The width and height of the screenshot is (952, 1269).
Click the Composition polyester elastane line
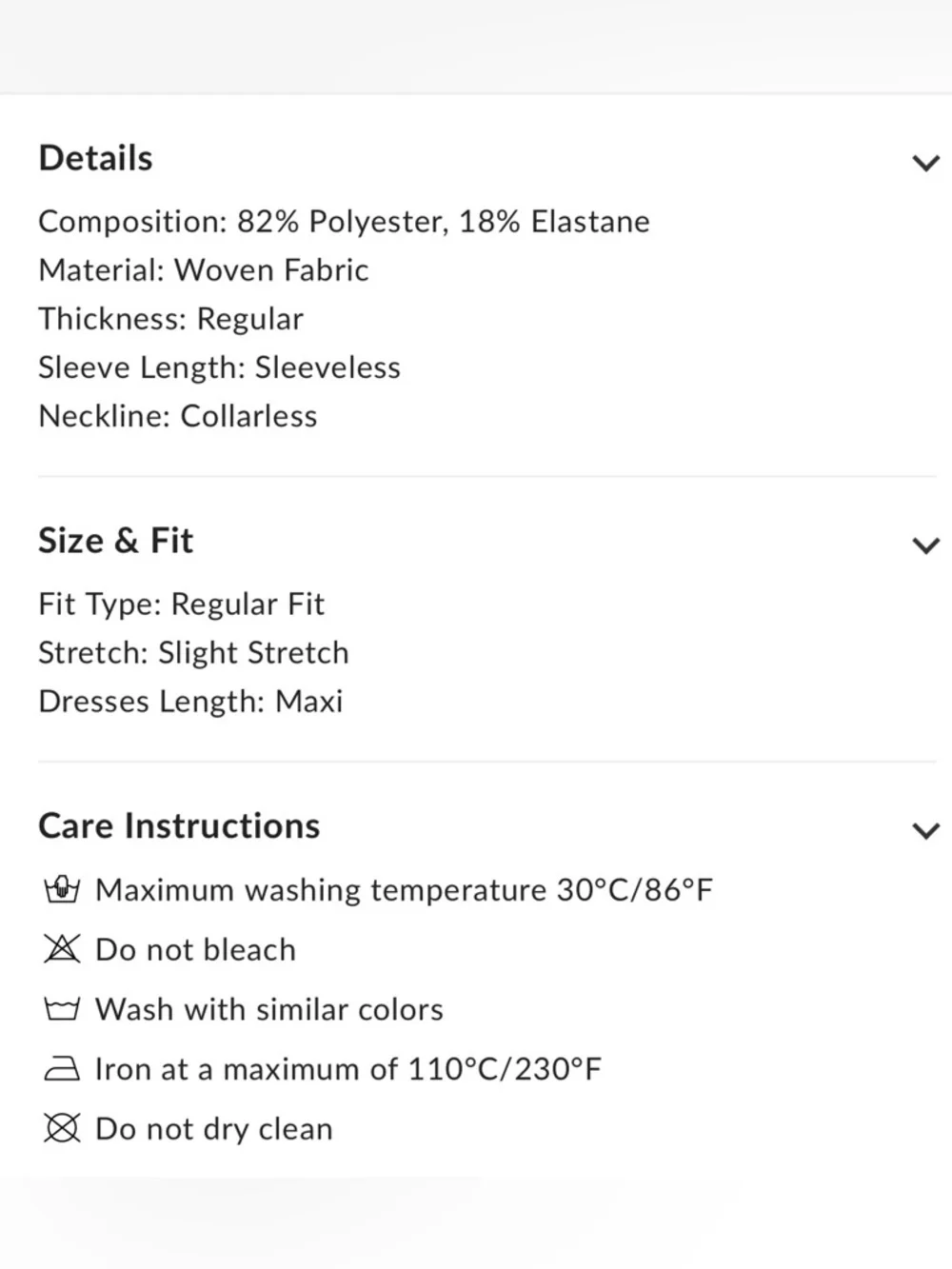(x=344, y=222)
